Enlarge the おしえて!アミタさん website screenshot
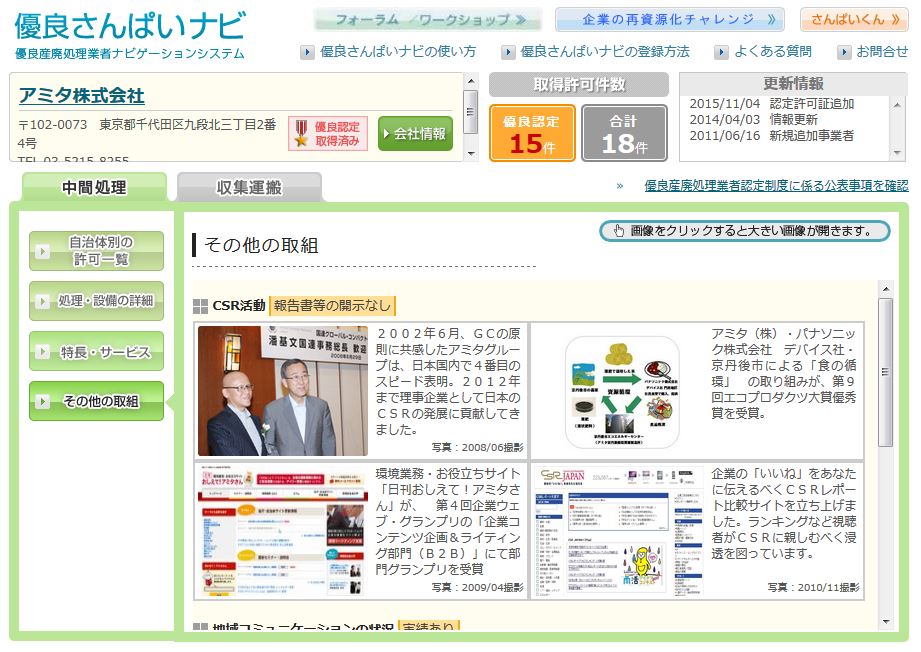The image size is (921, 652). tap(283, 531)
